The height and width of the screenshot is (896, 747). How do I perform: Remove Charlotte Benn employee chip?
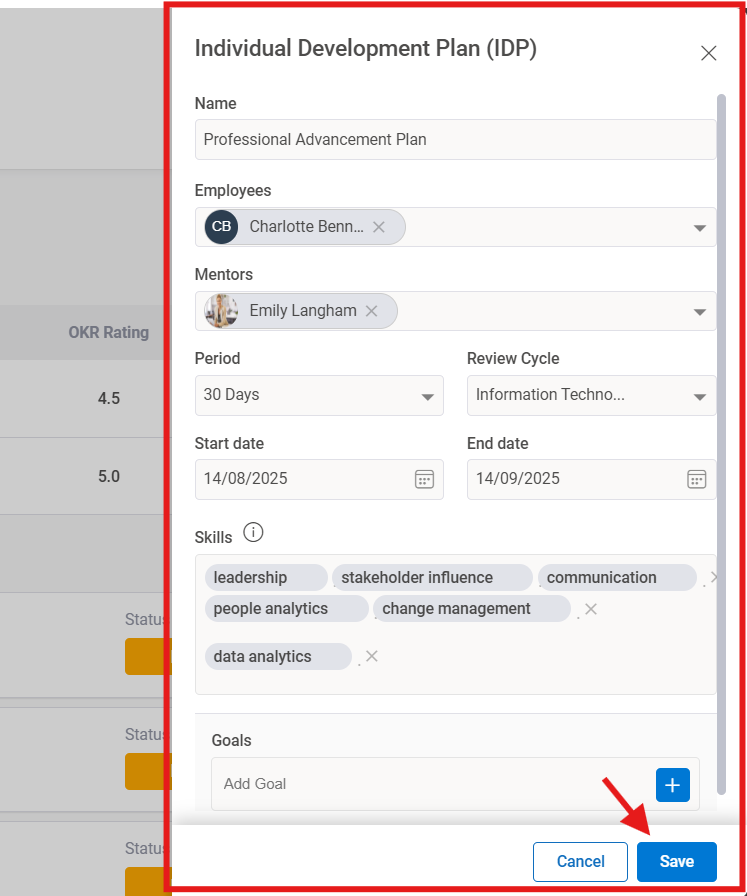378,227
